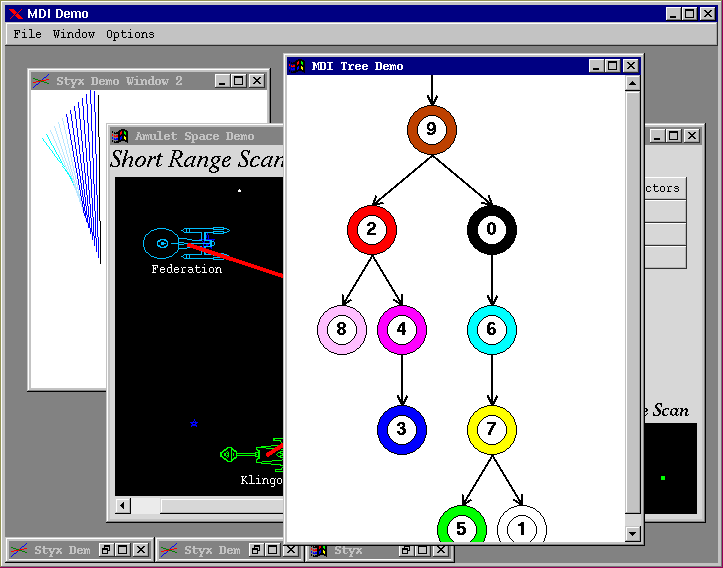Open the Options menu
The width and height of the screenshot is (723, 568).
(130, 34)
